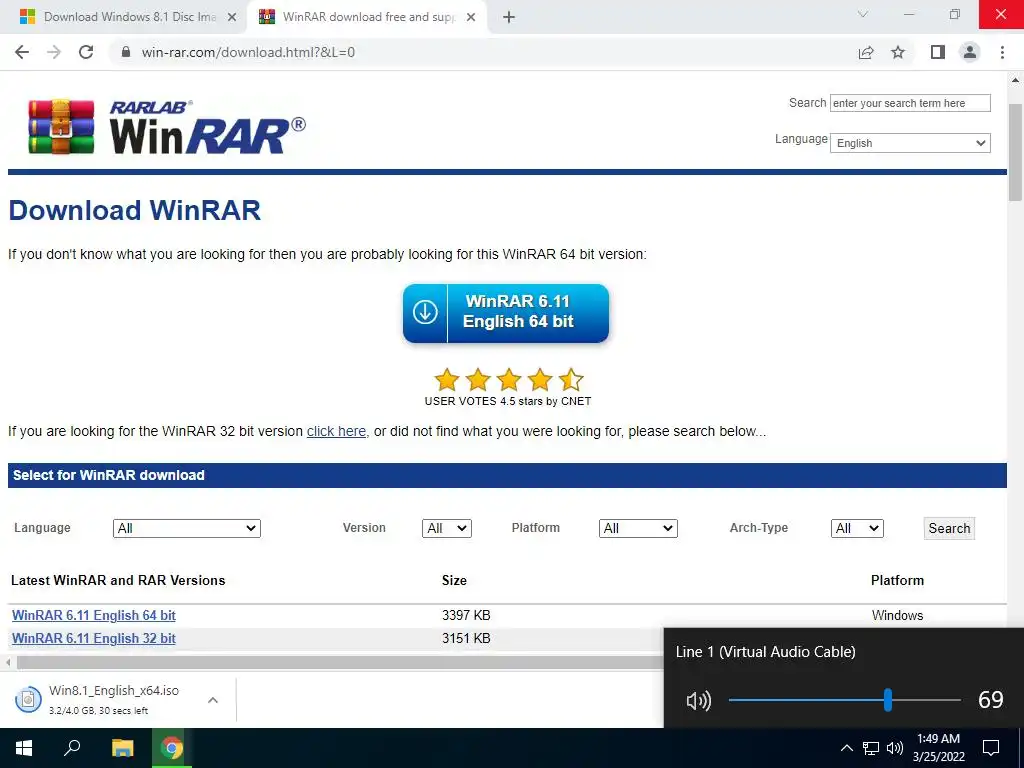Screen dimensions: 1024x768
Task: Open the Chrome profile avatar
Action: 970,52
